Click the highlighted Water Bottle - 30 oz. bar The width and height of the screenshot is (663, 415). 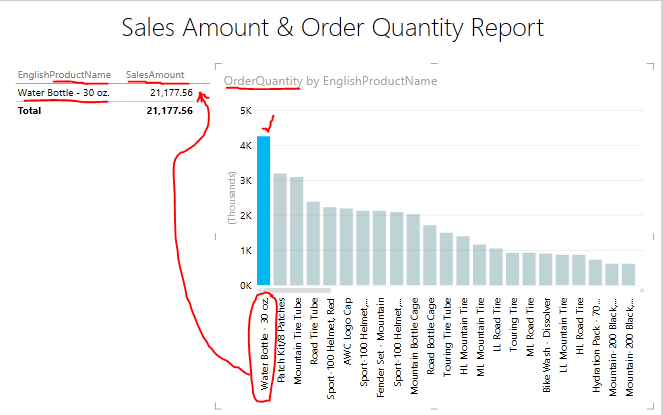point(264,210)
